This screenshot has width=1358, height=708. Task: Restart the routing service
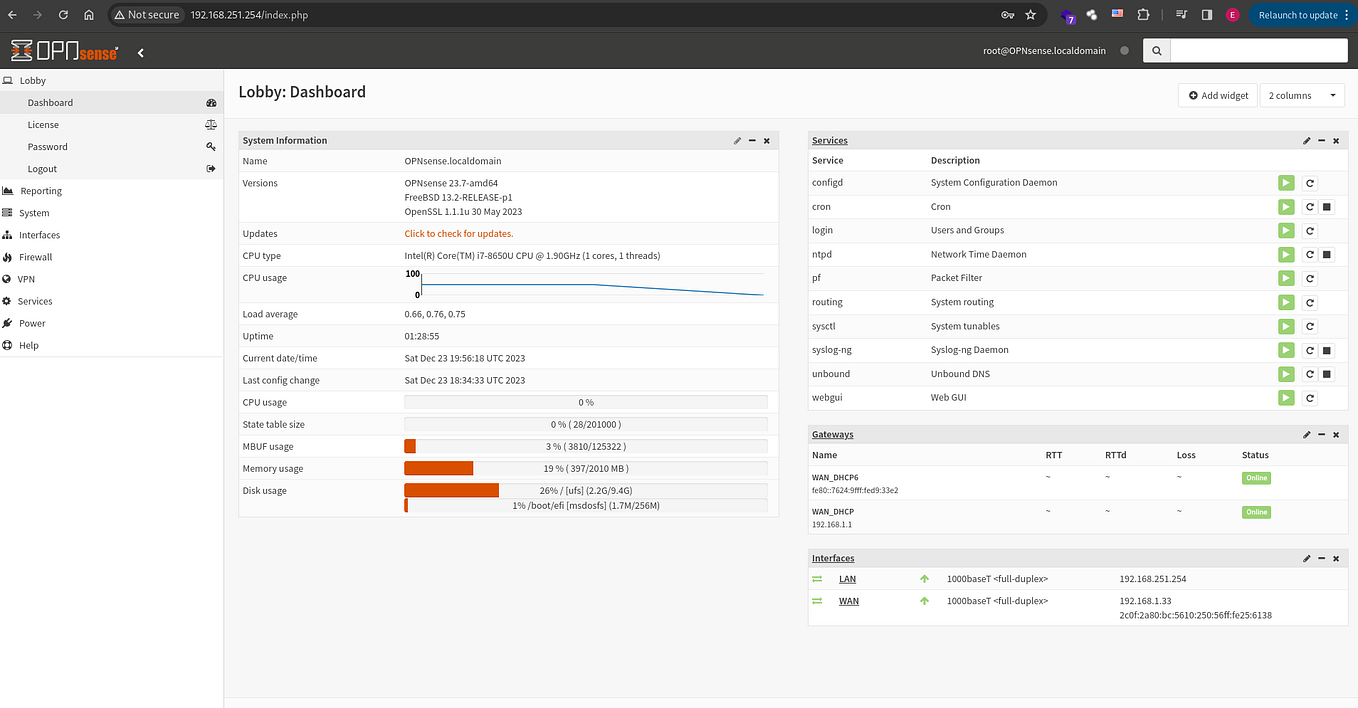coord(1310,303)
